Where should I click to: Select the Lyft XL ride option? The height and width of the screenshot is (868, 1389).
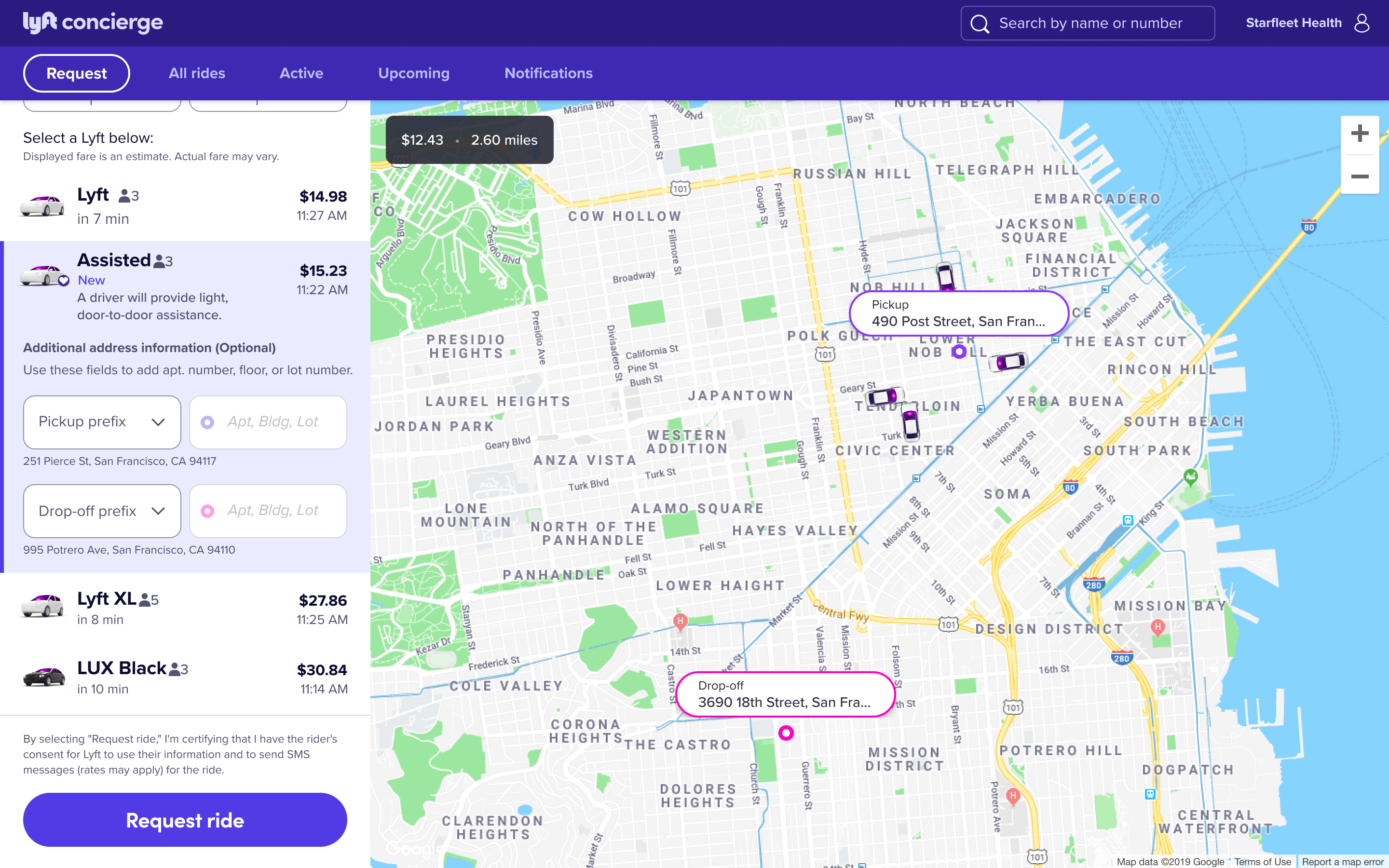[x=184, y=608]
